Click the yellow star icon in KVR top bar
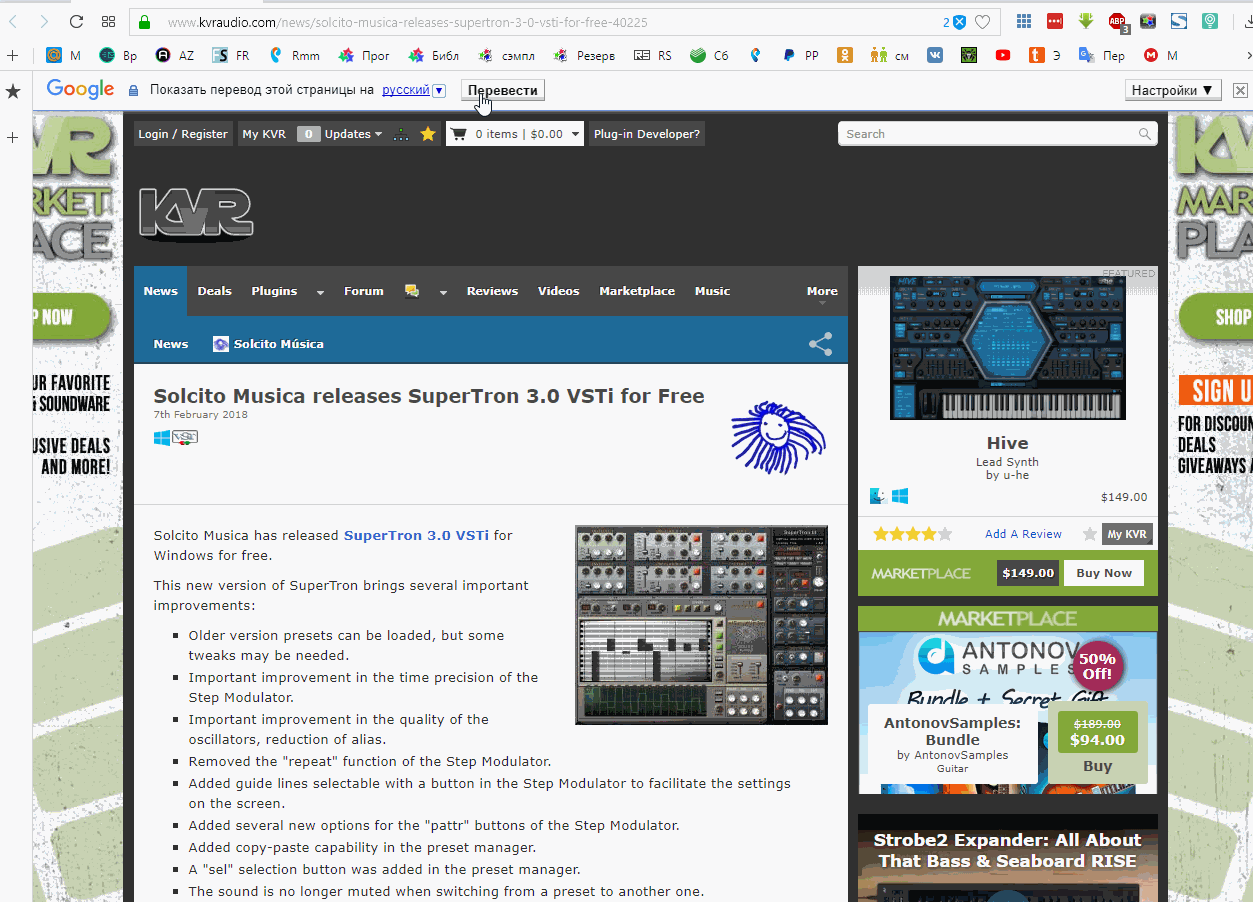 pos(428,134)
